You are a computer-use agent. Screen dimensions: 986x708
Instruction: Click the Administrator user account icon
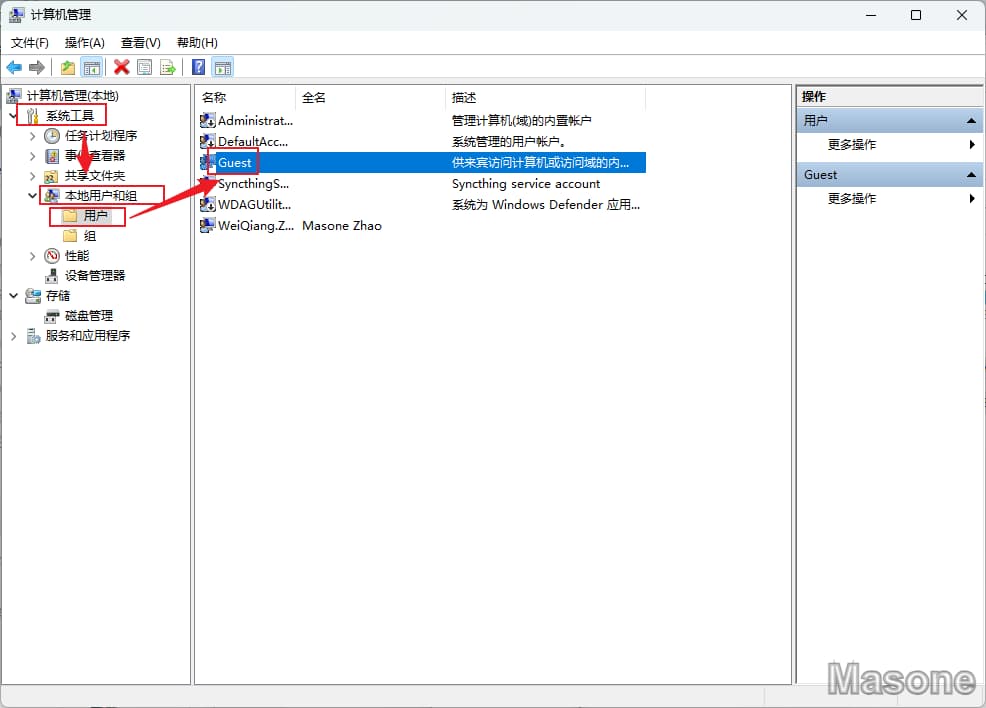point(208,120)
